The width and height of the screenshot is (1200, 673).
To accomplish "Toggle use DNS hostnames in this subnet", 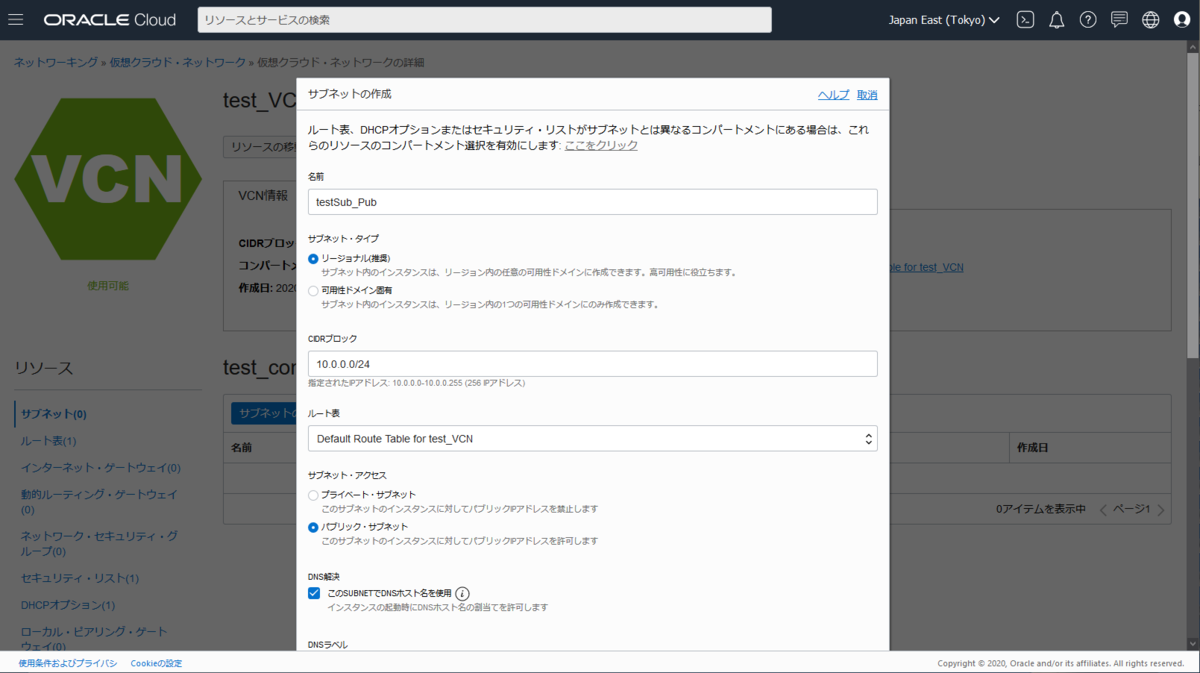I will [314, 593].
